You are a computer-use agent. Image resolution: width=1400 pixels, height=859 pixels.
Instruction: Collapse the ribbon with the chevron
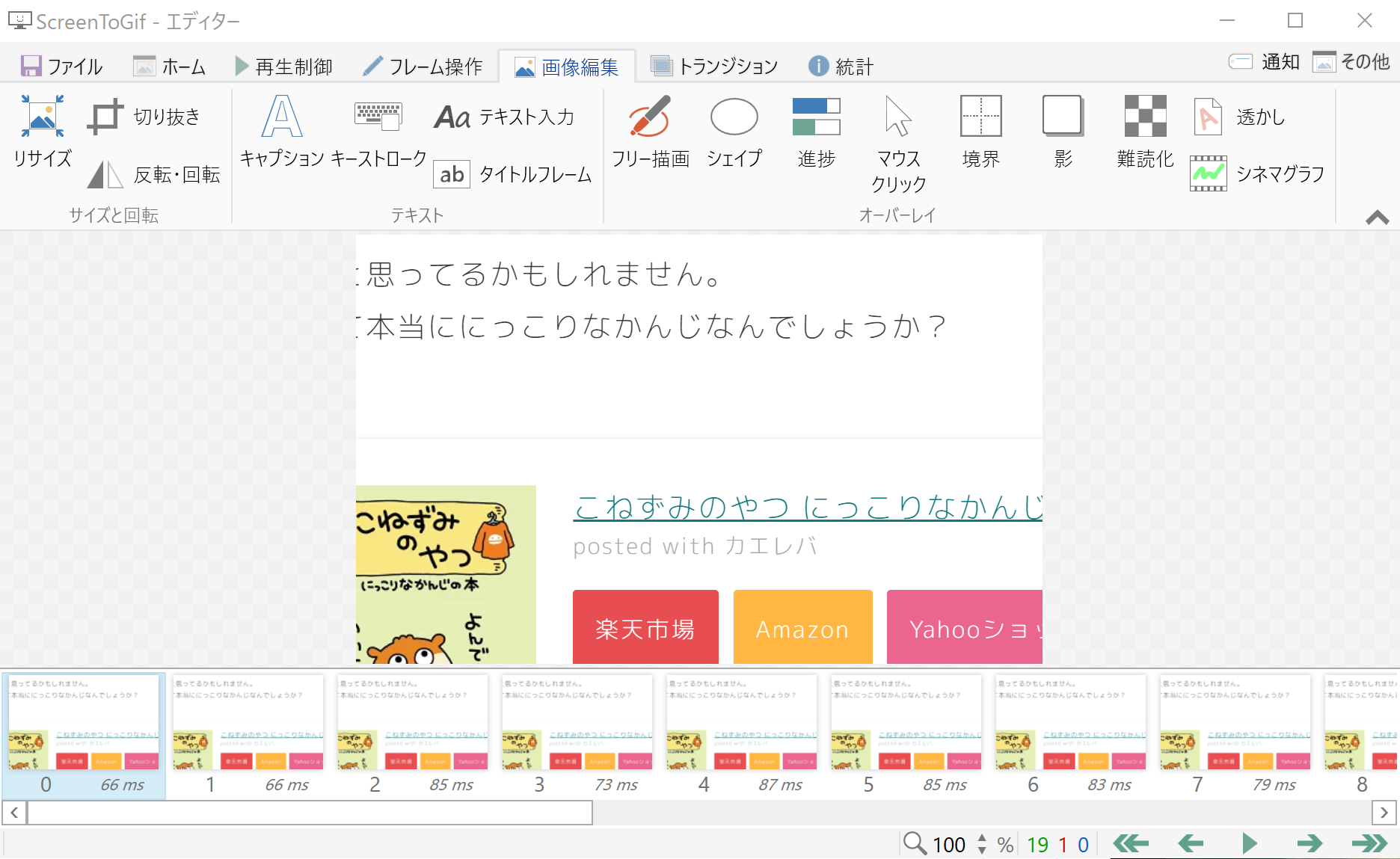tap(1377, 218)
